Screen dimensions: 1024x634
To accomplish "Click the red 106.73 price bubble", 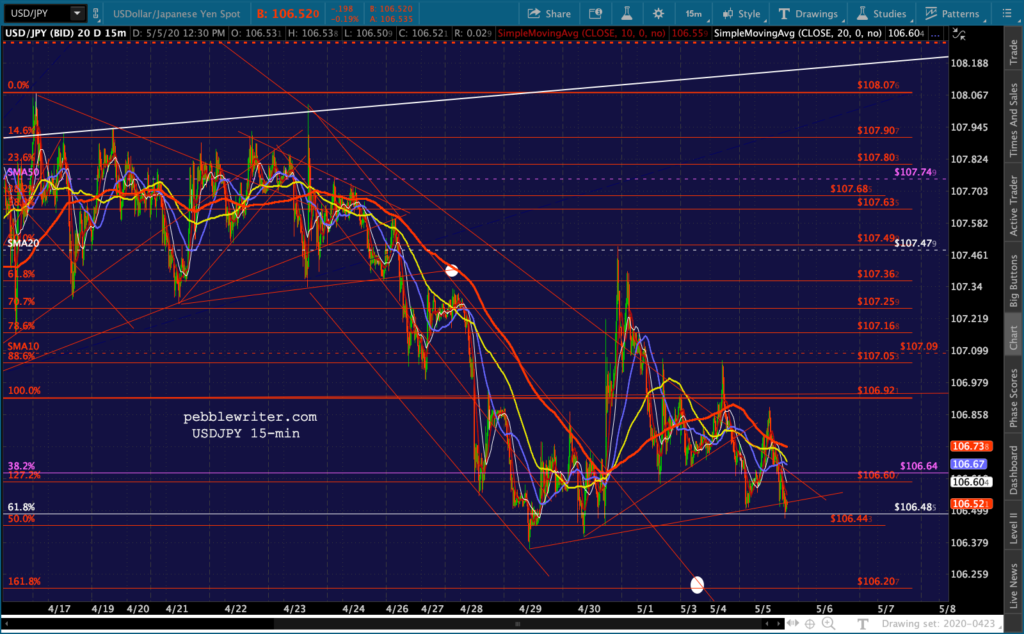I will (970, 447).
